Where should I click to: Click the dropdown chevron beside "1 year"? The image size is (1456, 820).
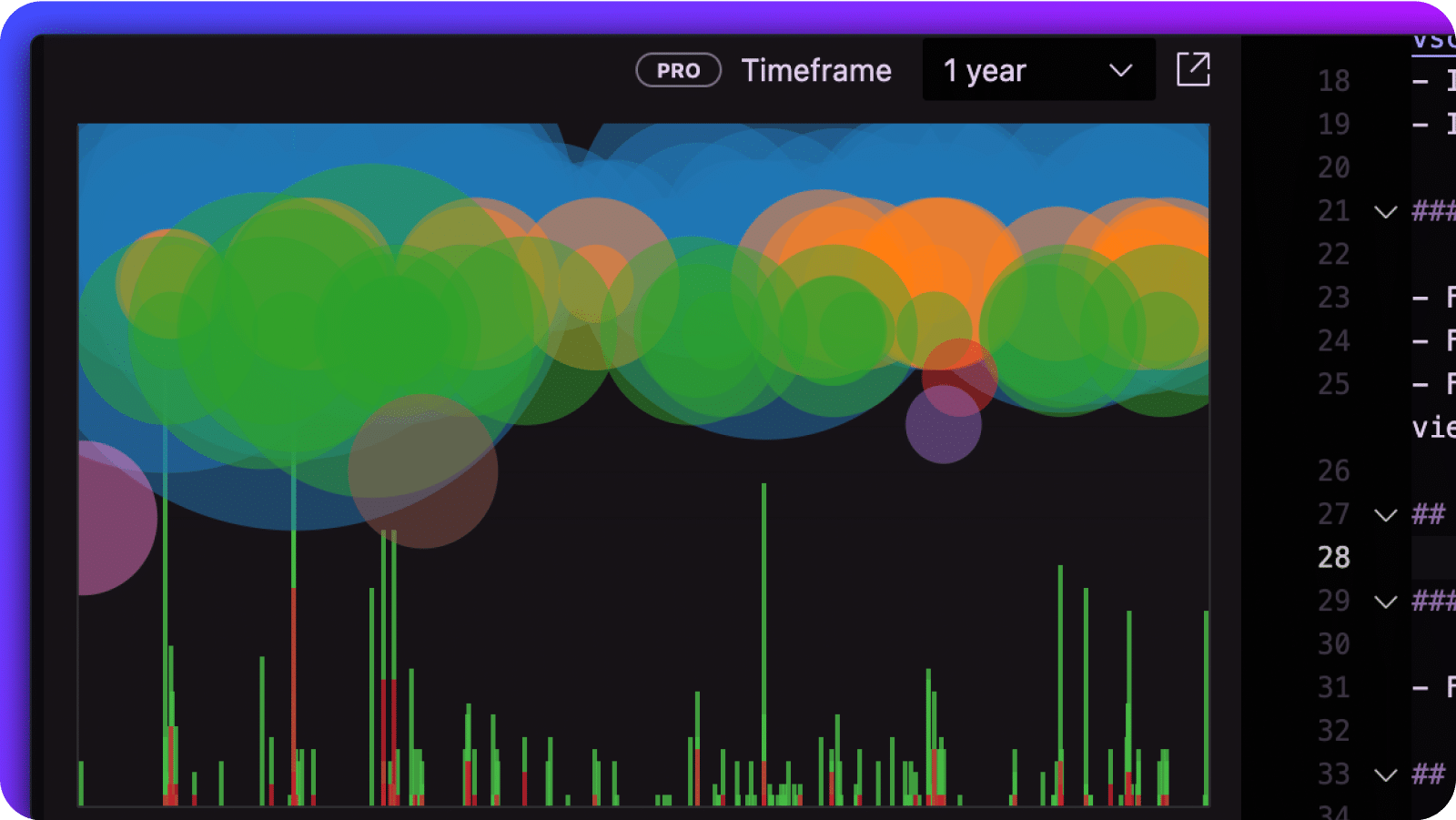click(1119, 70)
